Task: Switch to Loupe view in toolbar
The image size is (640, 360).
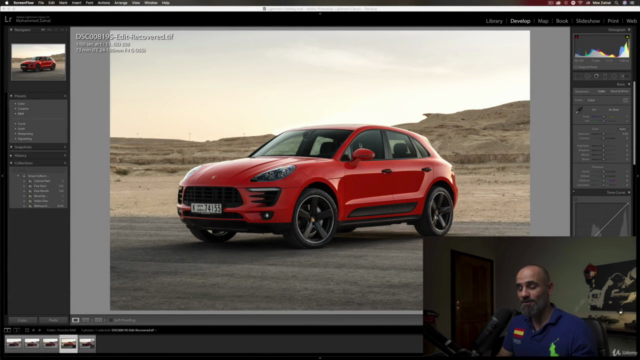Action: tap(76, 320)
